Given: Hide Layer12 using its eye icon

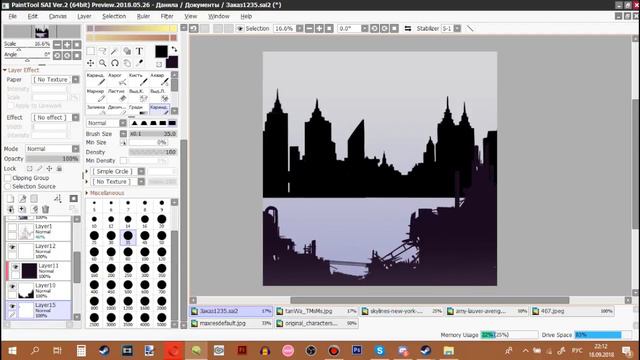Looking at the screenshot, I should pos(12,247).
